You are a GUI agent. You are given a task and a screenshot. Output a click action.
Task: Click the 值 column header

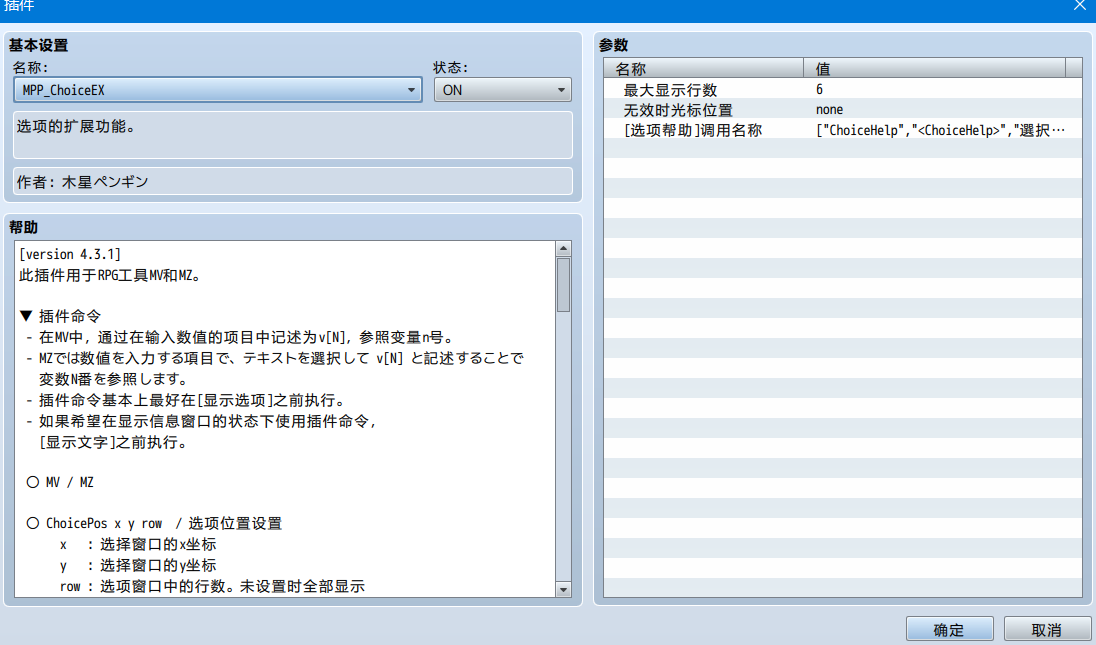pyautogui.click(x=935, y=68)
